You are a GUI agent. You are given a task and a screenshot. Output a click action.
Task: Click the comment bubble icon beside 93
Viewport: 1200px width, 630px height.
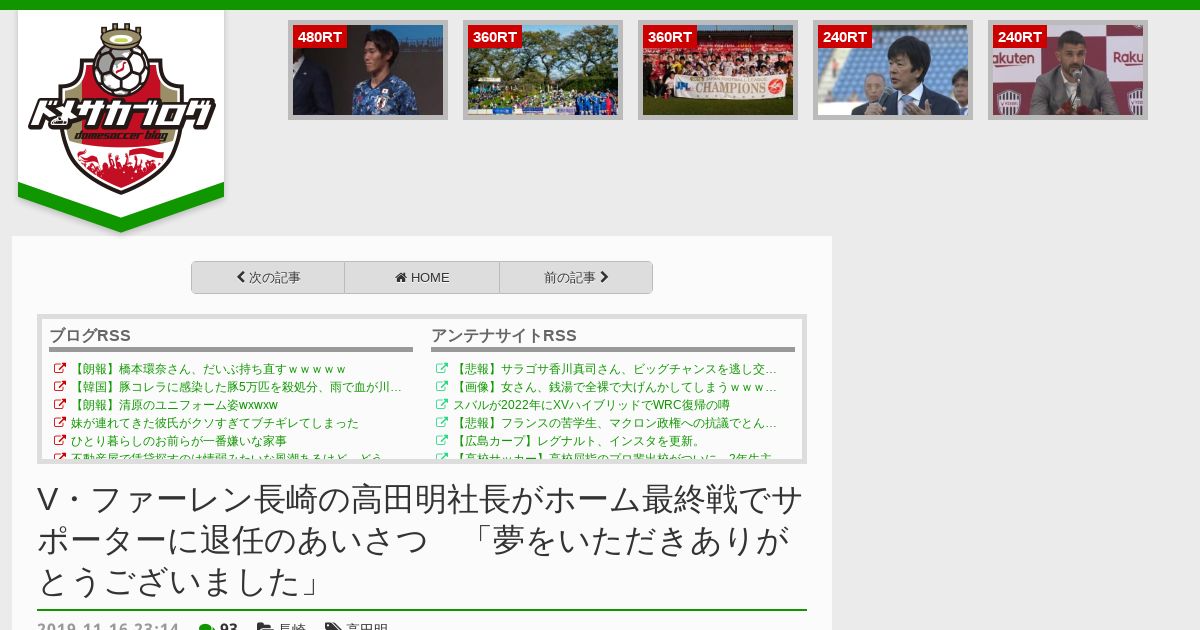pos(206,628)
